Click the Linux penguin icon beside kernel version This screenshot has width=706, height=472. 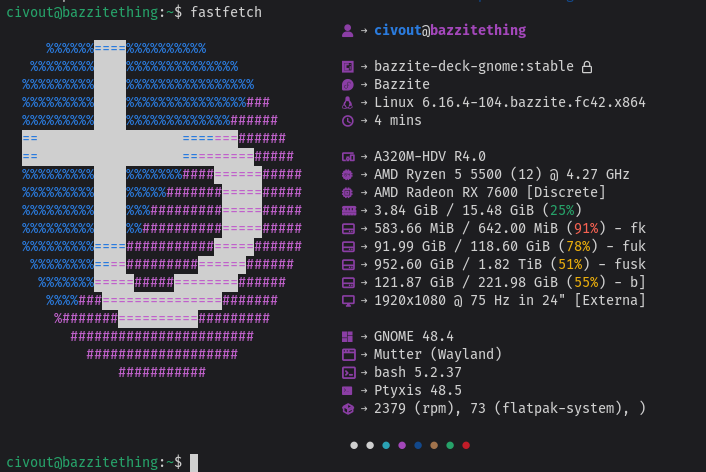pyautogui.click(x=348, y=103)
